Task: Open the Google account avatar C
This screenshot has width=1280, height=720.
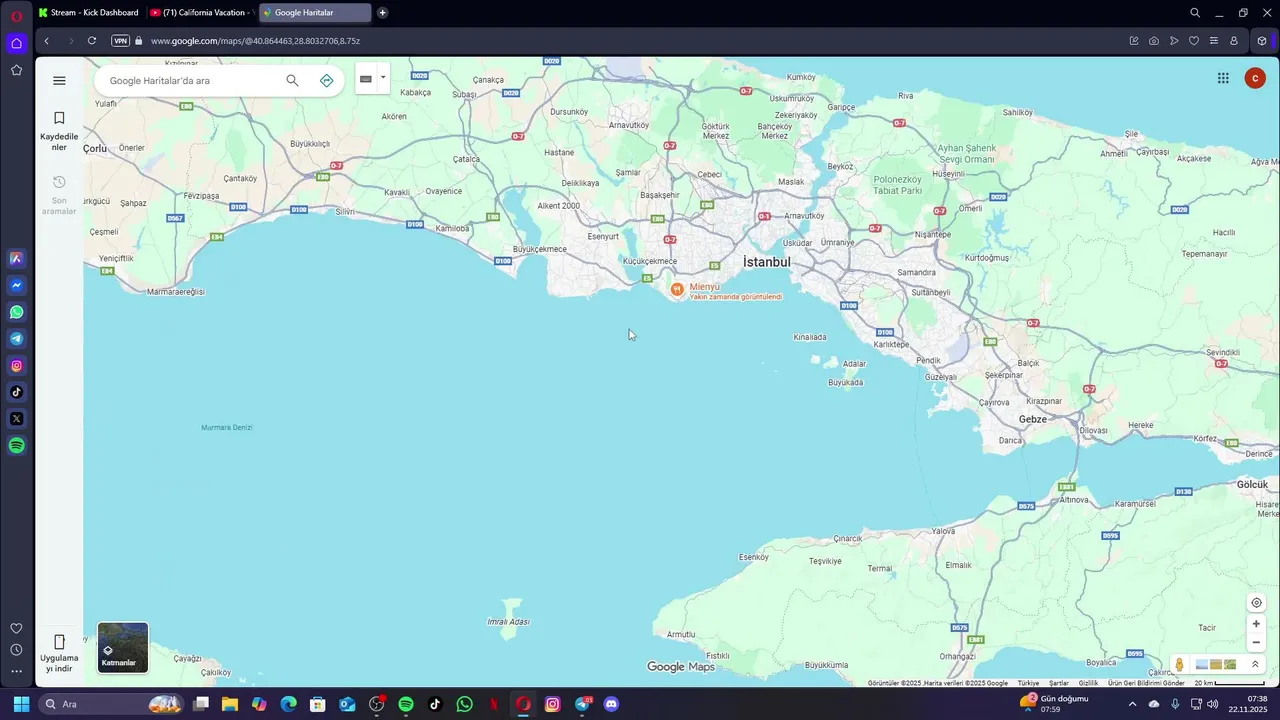Action: point(1255,78)
